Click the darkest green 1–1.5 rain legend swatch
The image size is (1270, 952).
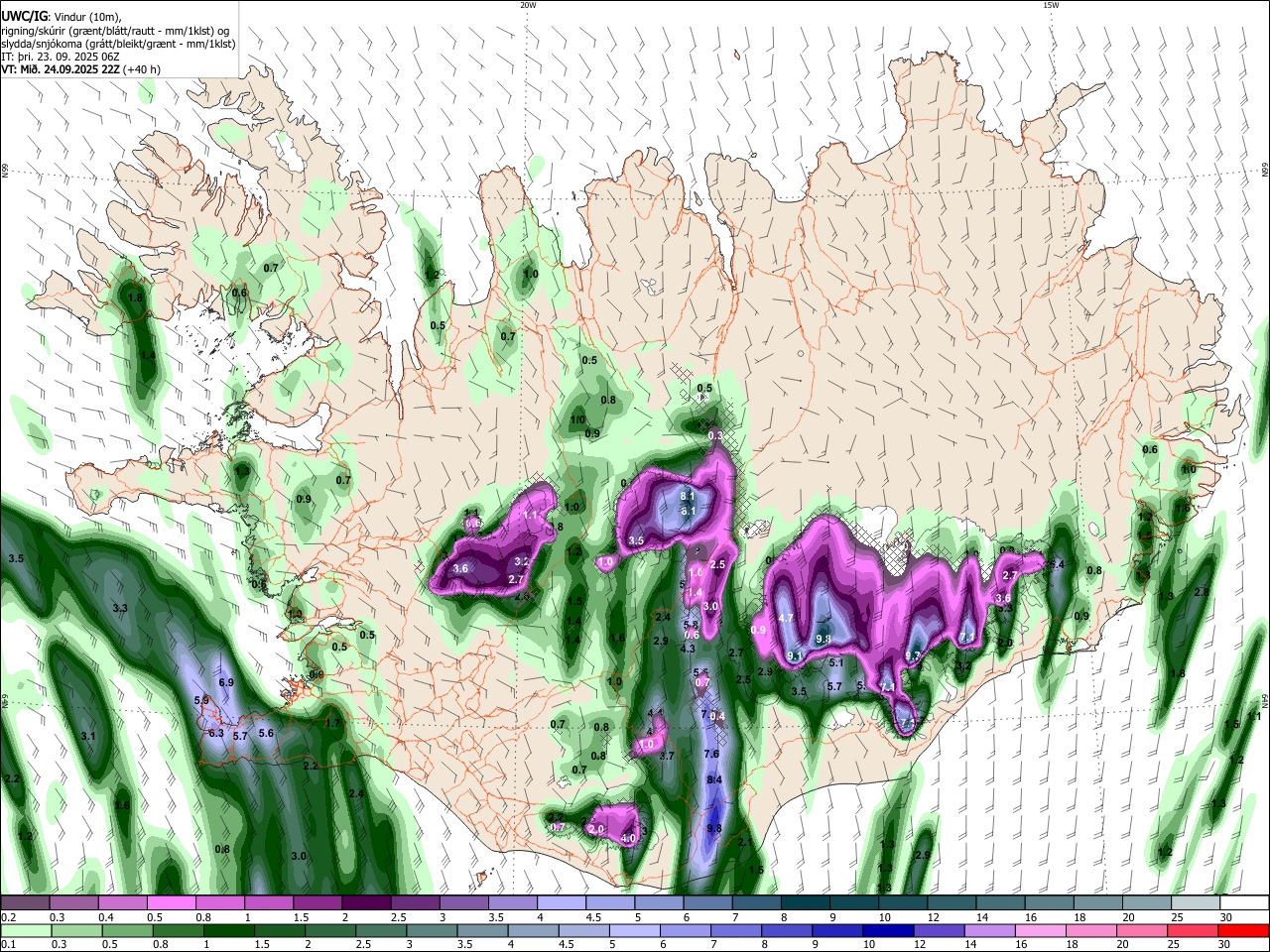point(230,931)
